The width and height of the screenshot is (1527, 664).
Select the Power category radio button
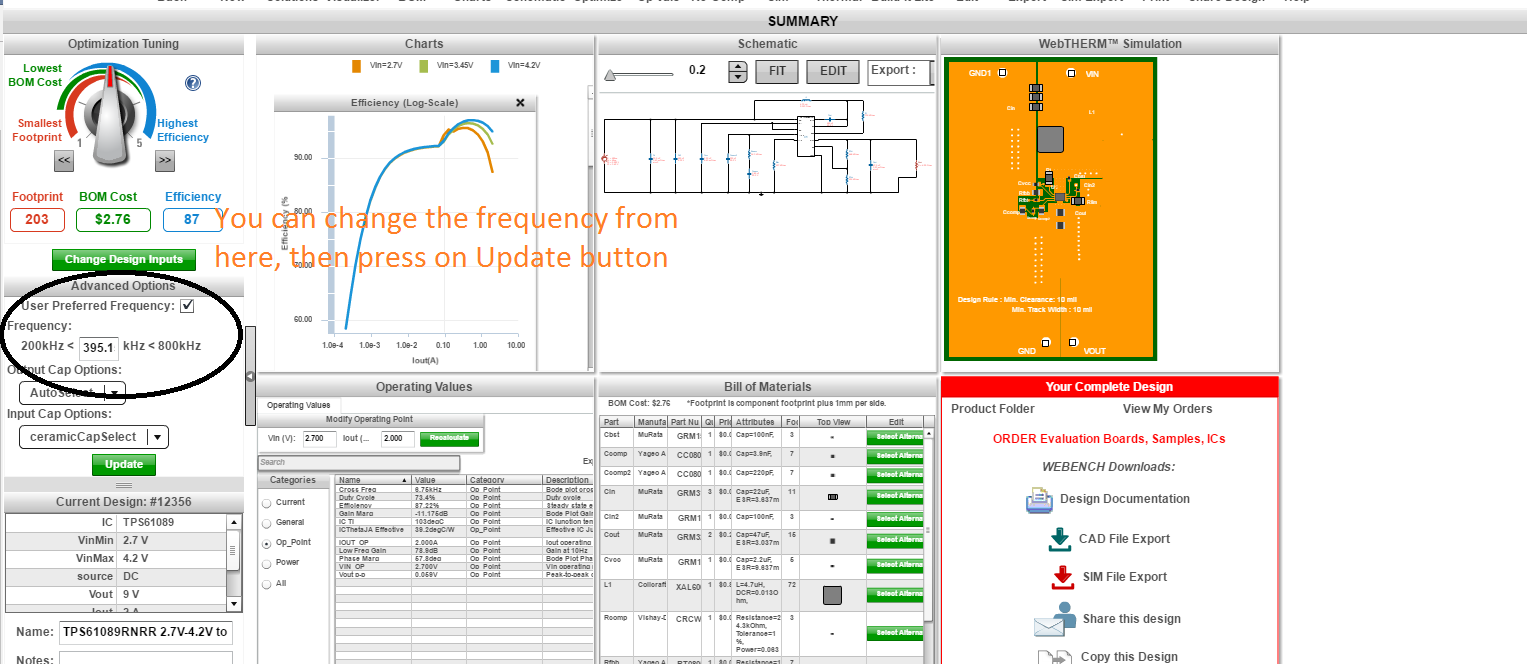tap(266, 563)
